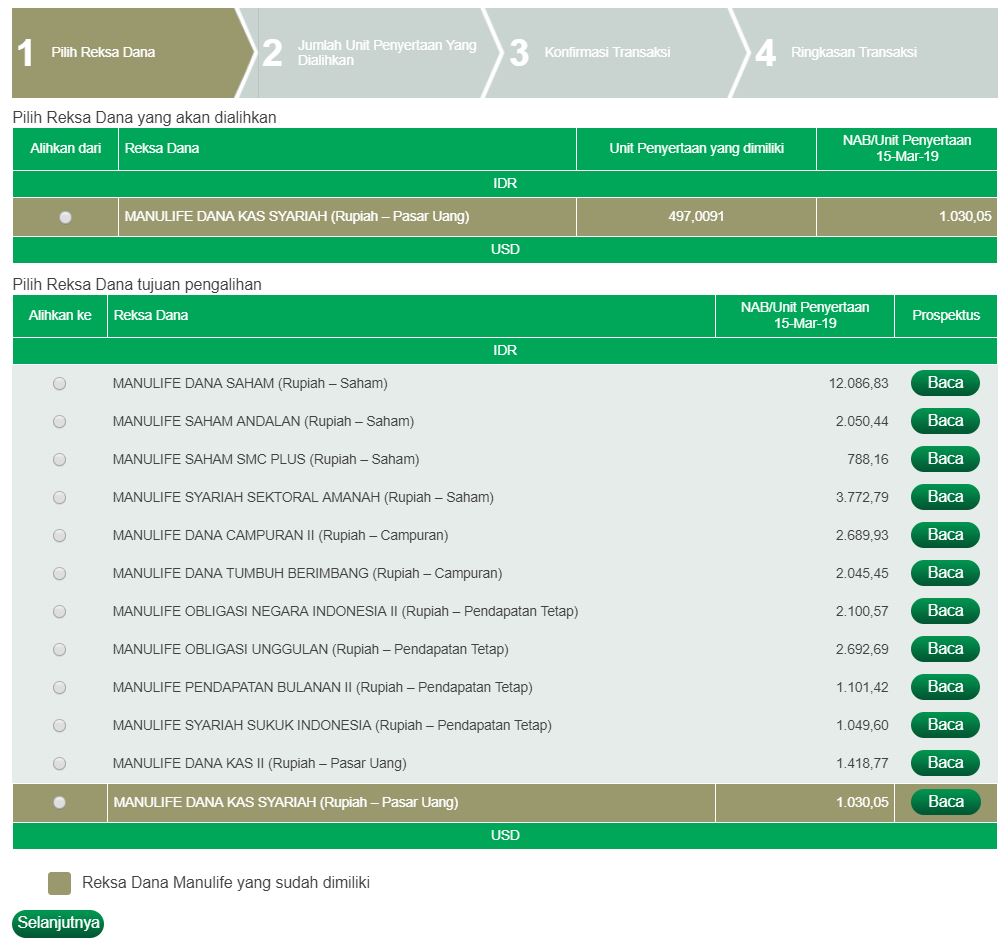
Task: Choose Manulife Syariah Sukuk Indonesia radio
Action: 59,726
